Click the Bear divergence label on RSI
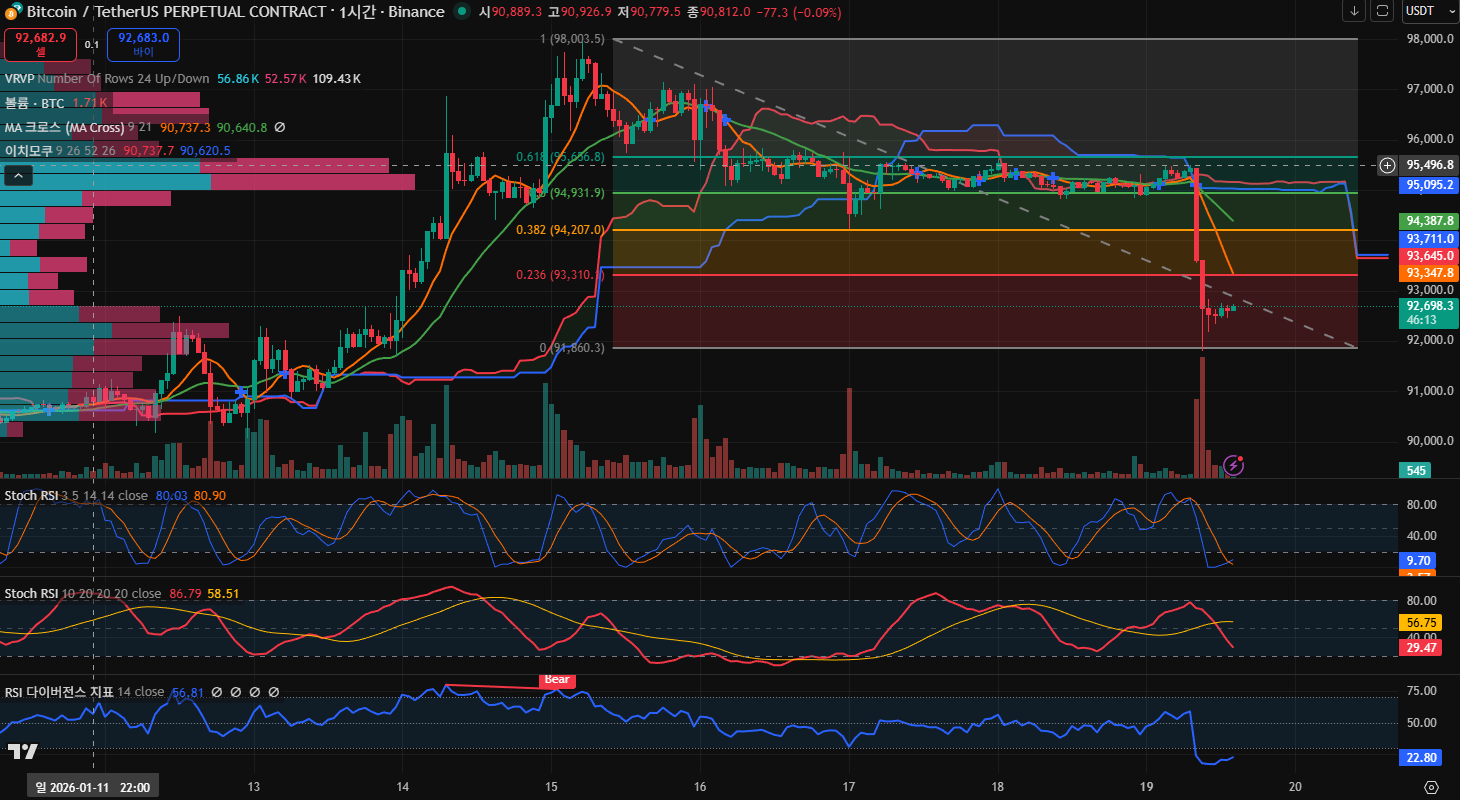 tap(556, 680)
